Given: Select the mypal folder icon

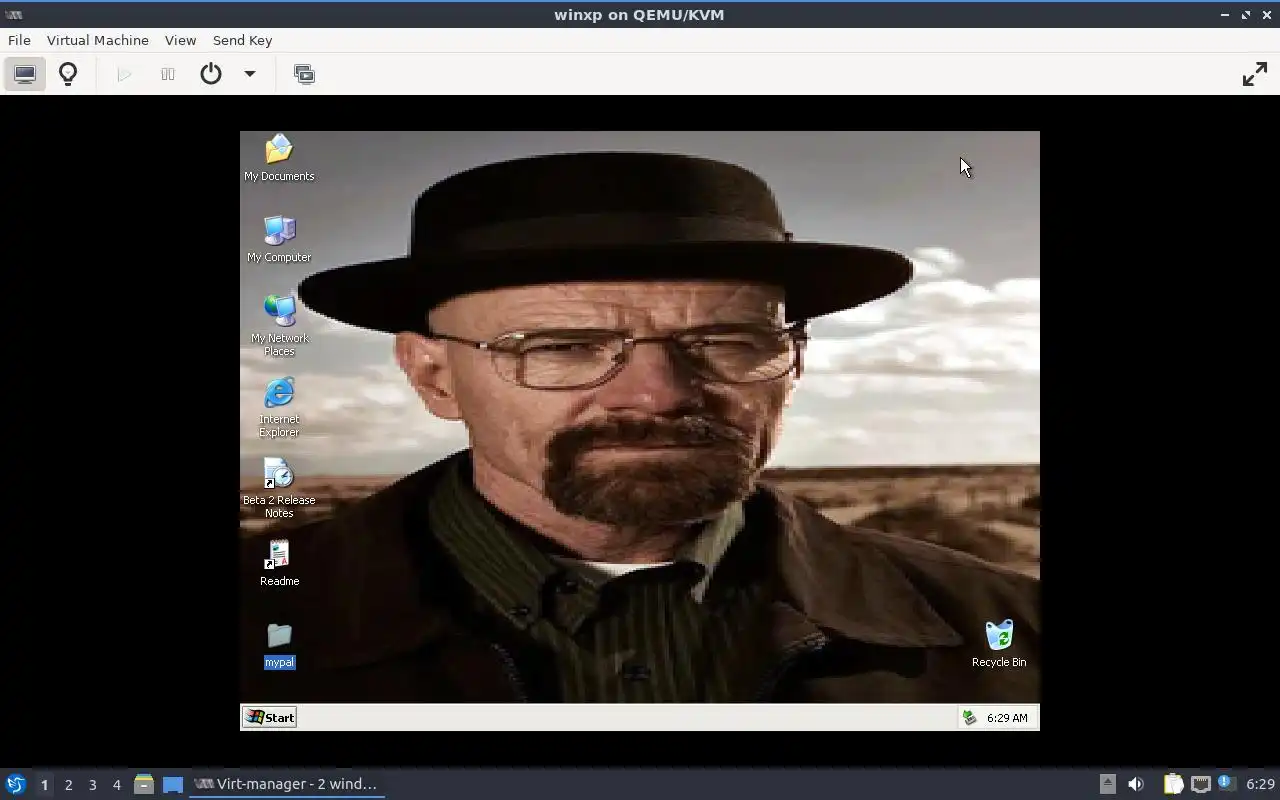Looking at the screenshot, I should [x=279, y=645].
